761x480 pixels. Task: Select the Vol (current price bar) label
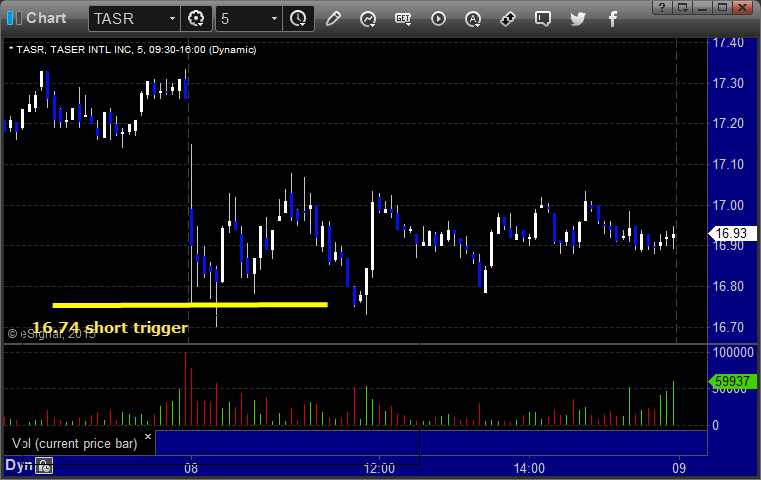pyautogui.click(x=75, y=444)
